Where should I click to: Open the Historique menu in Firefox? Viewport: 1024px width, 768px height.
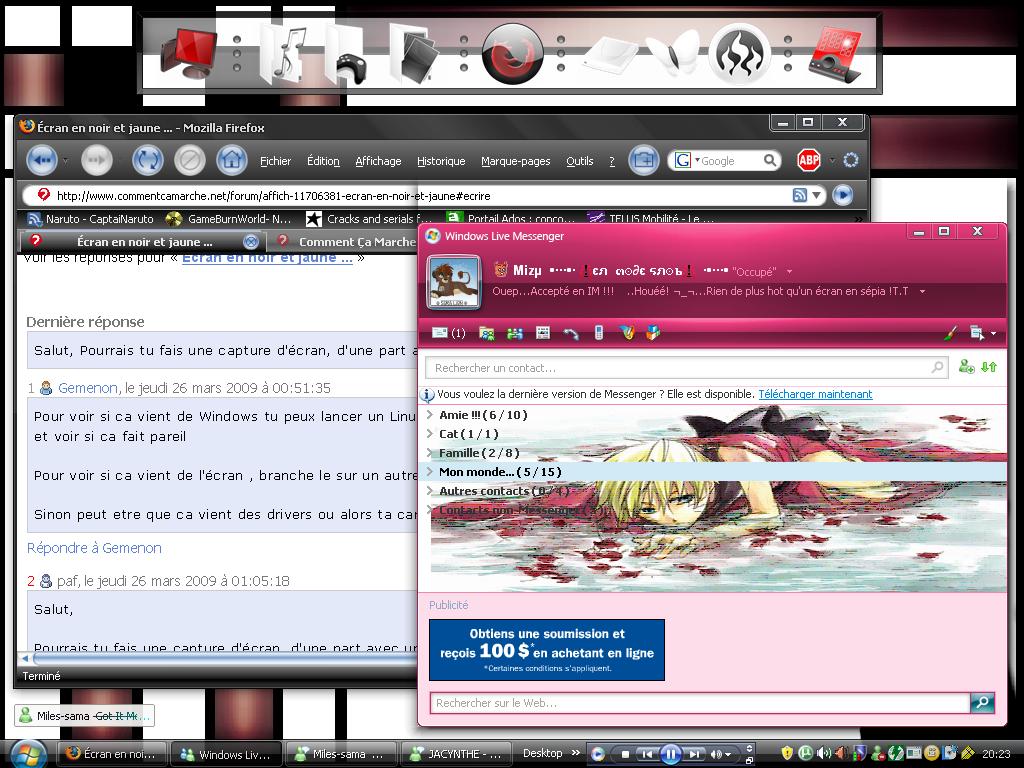coord(441,161)
